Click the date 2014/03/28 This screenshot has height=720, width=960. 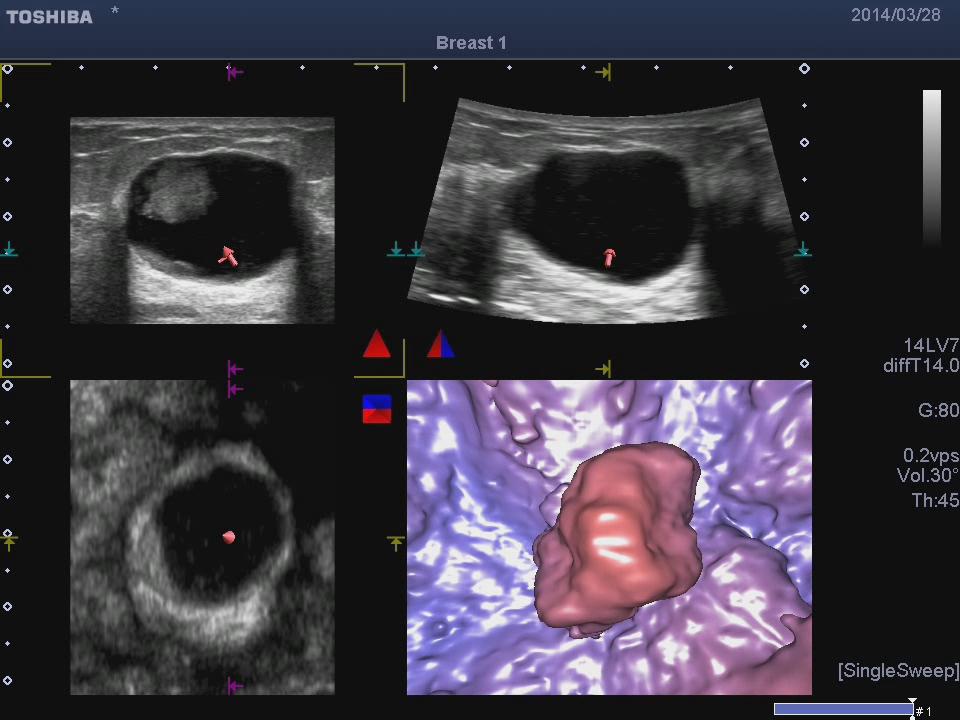896,15
